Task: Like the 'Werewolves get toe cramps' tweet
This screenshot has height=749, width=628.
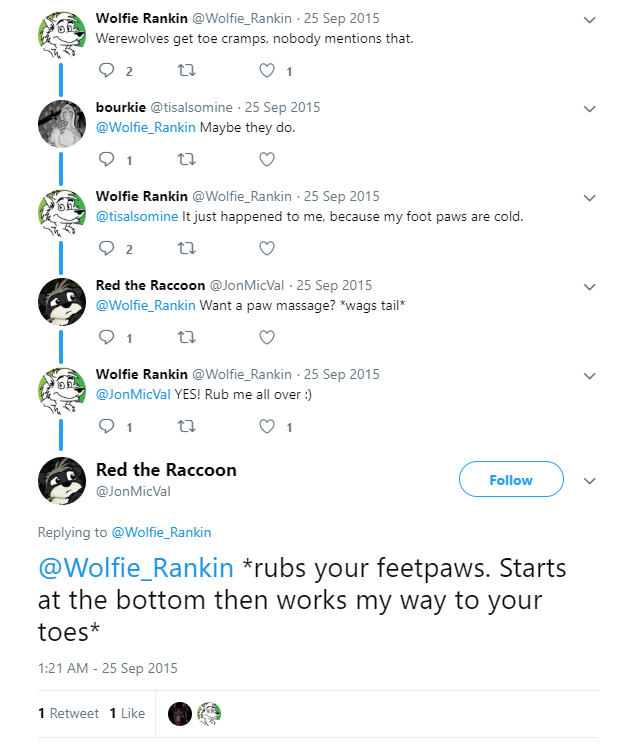Action: [x=267, y=71]
